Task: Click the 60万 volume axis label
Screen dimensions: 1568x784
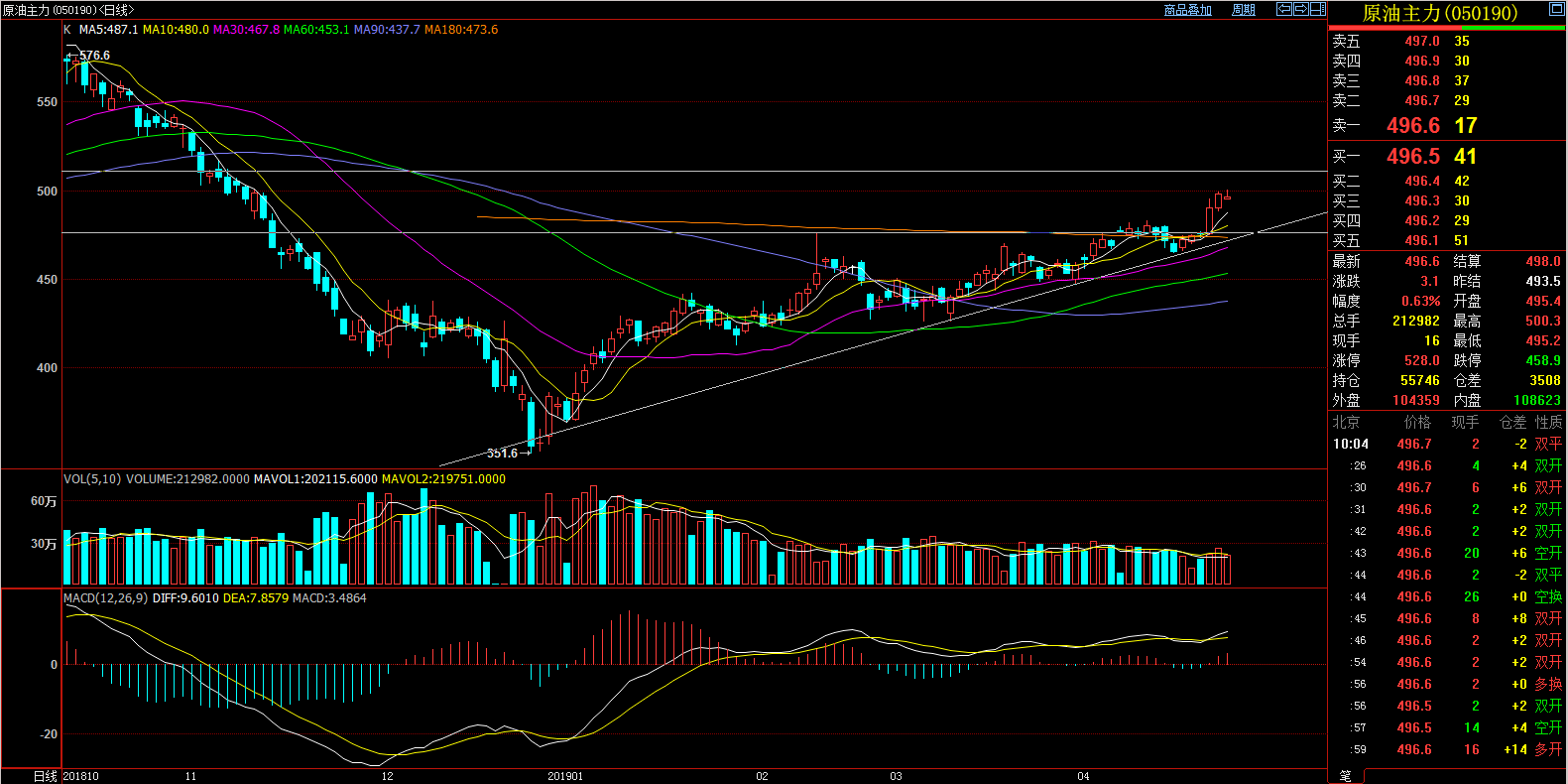Action: pyautogui.click(x=44, y=502)
